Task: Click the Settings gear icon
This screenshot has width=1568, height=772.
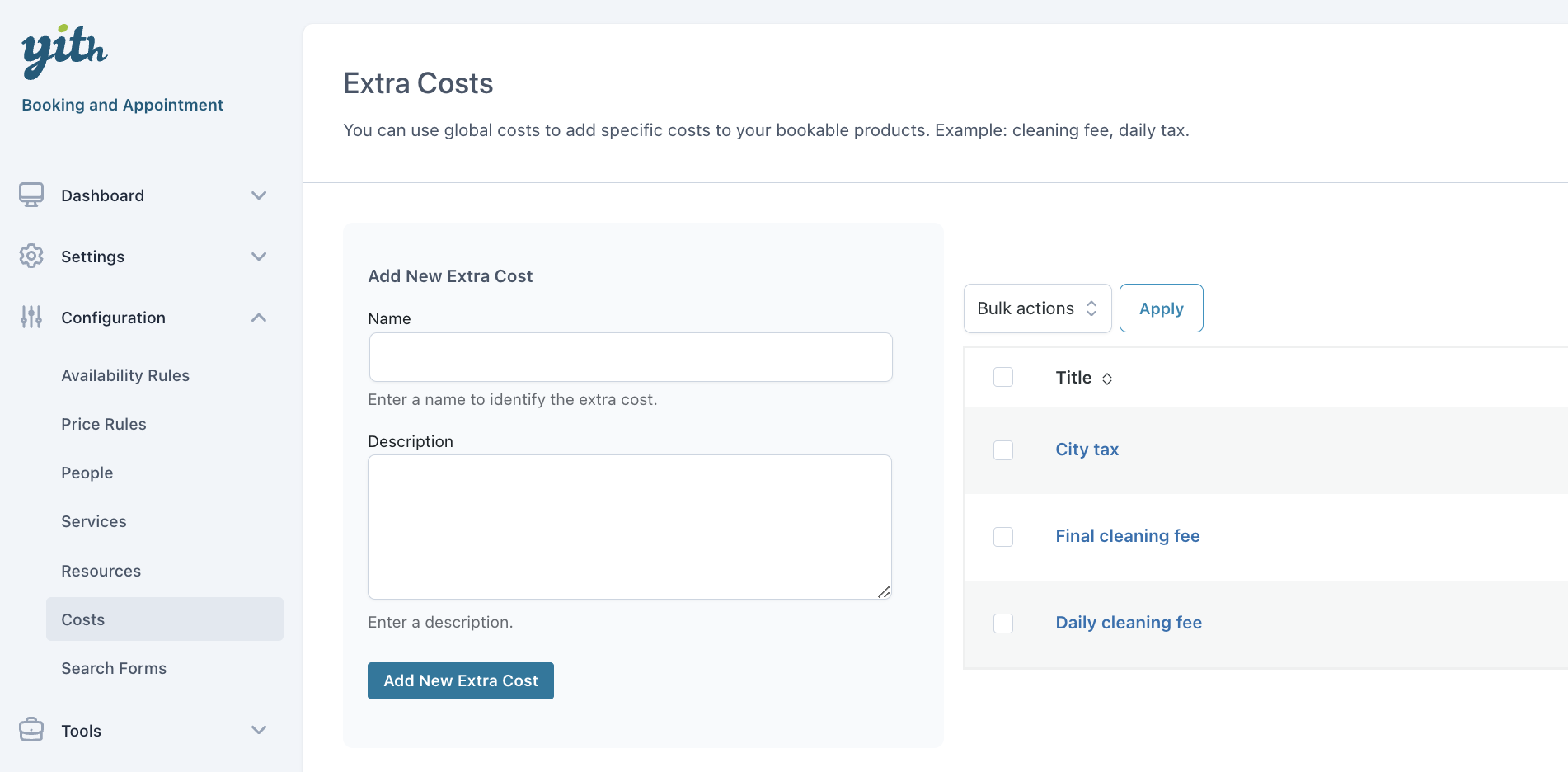Action: pos(31,257)
